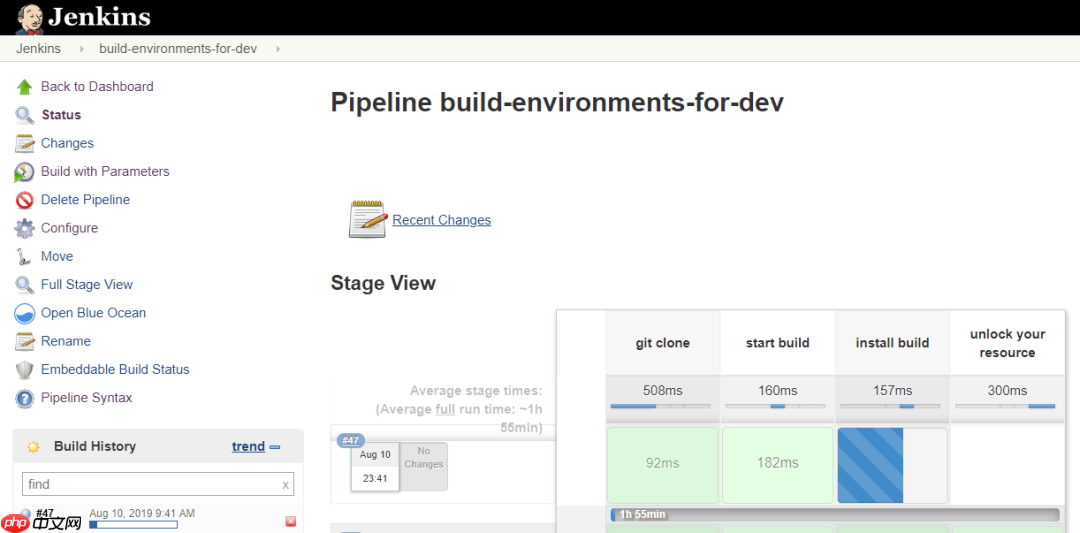Click the red cancel build #47 icon

(291, 521)
